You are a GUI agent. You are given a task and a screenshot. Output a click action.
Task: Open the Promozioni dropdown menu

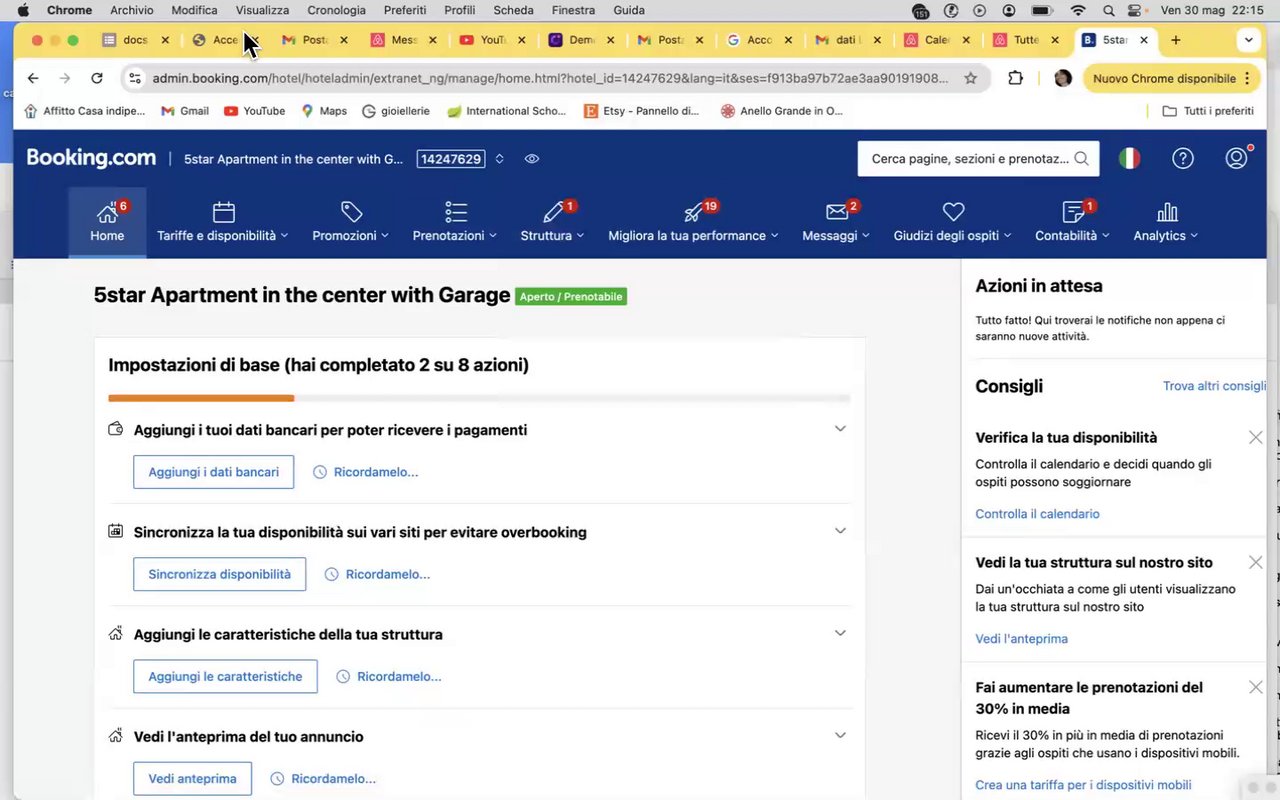click(x=350, y=236)
